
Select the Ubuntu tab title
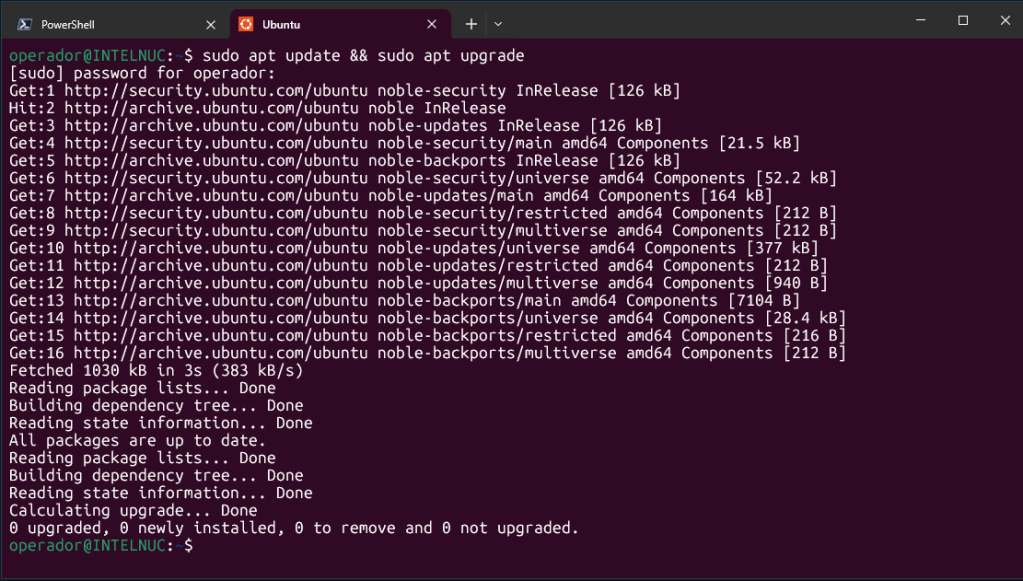tap(281, 24)
